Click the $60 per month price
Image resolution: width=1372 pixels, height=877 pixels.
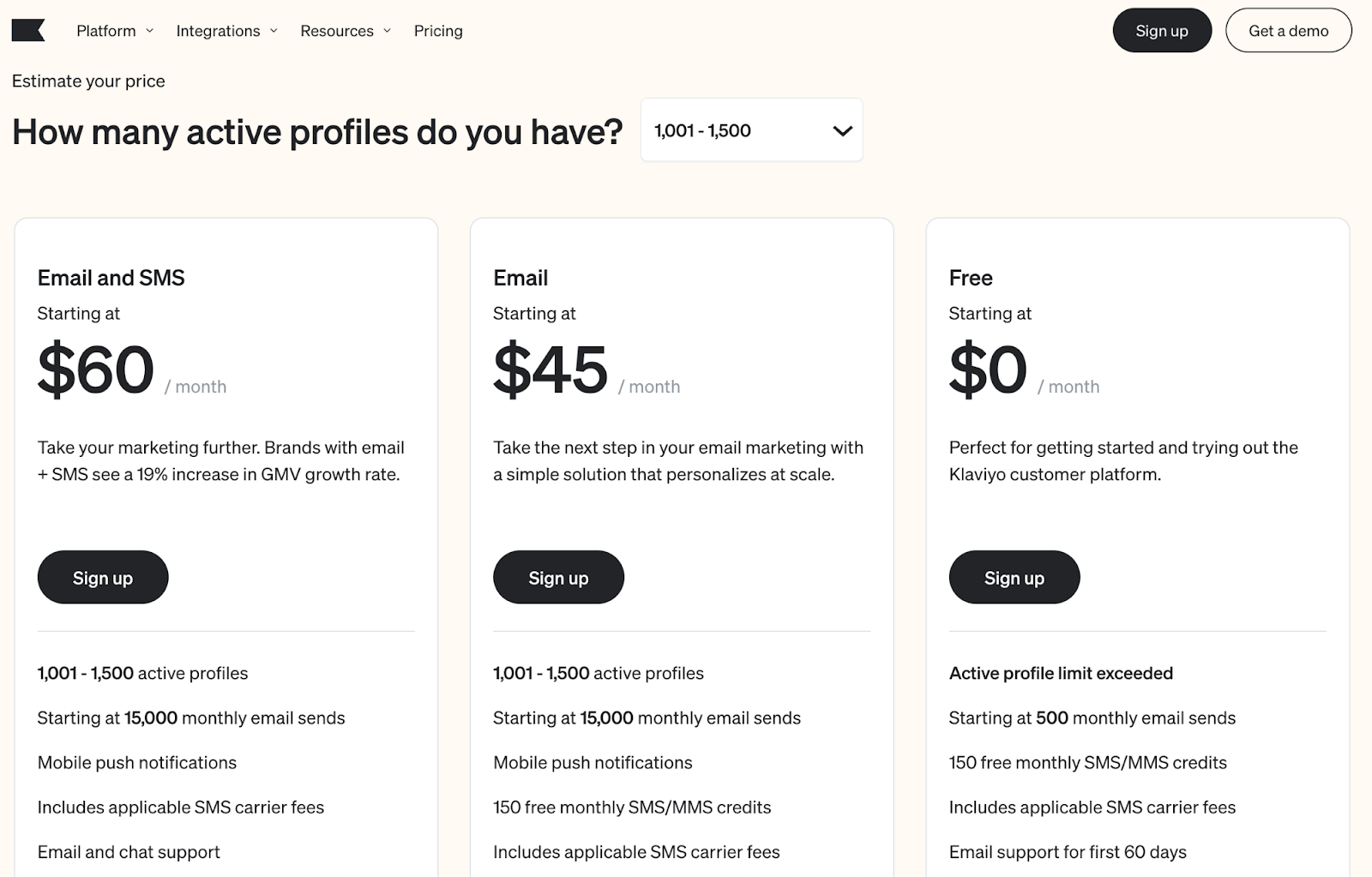point(96,369)
